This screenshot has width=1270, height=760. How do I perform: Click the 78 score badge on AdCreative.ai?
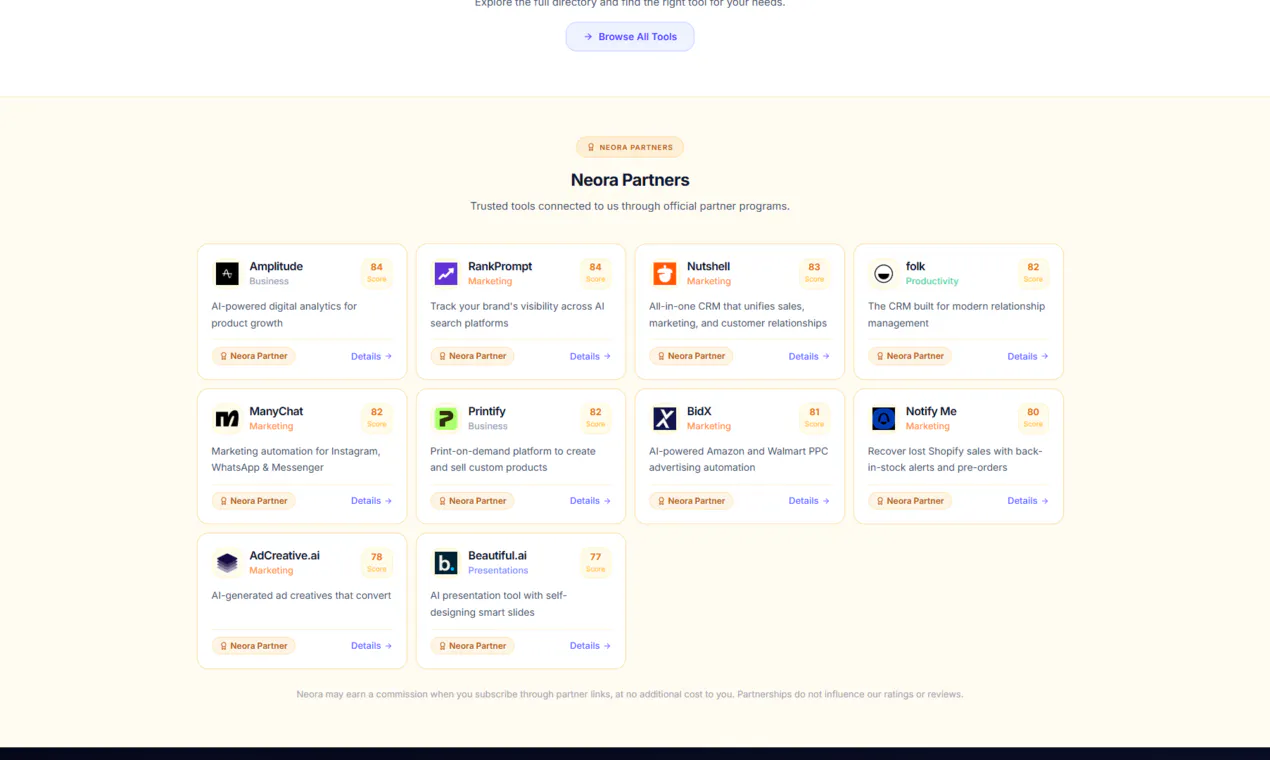[x=377, y=562]
